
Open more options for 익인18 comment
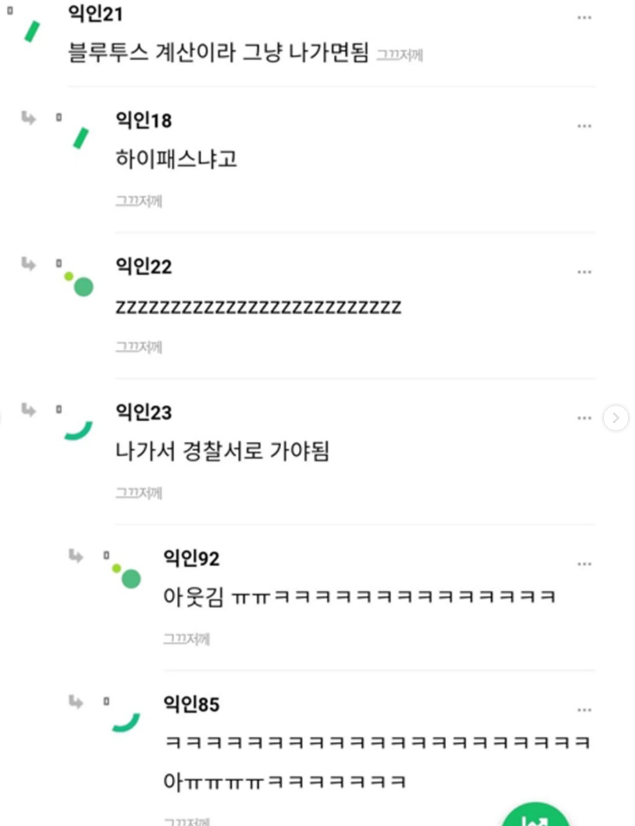(x=584, y=126)
